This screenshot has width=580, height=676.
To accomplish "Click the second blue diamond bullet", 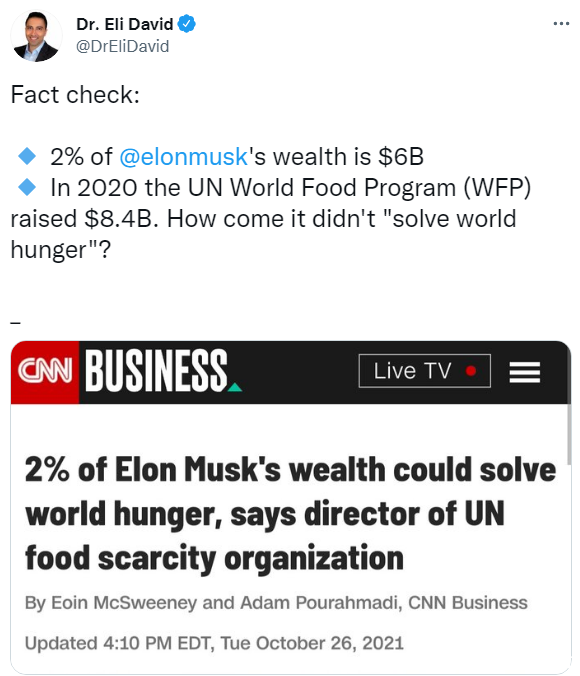I will [27, 187].
